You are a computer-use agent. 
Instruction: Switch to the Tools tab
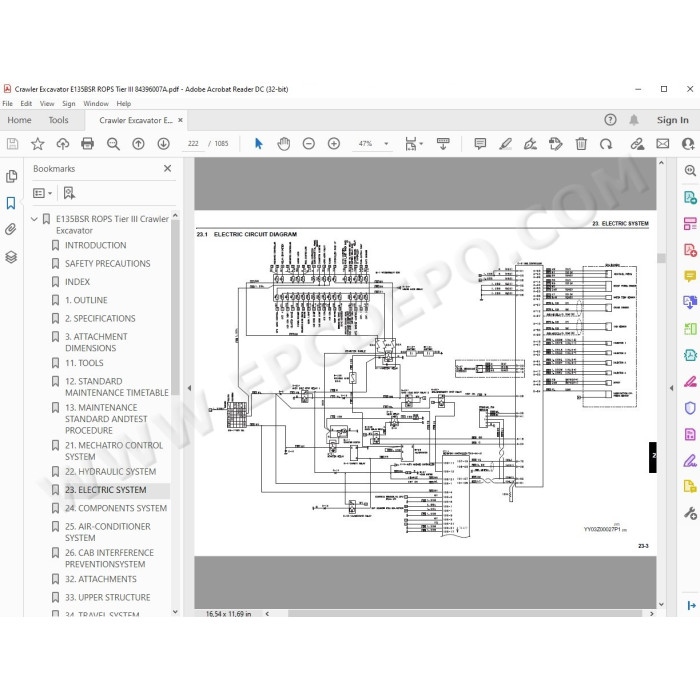[x=58, y=120]
